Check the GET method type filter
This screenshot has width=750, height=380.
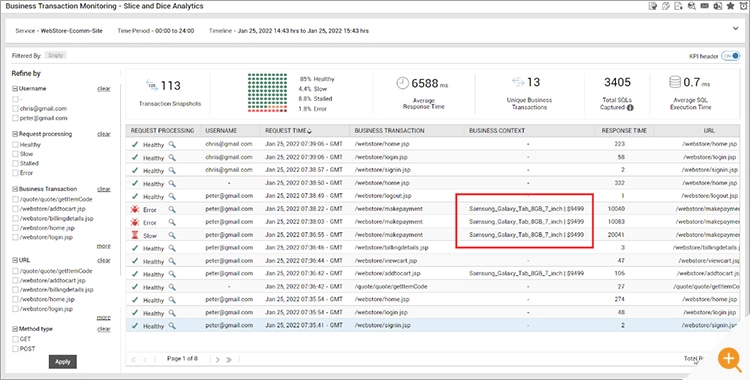pos(15,339)
